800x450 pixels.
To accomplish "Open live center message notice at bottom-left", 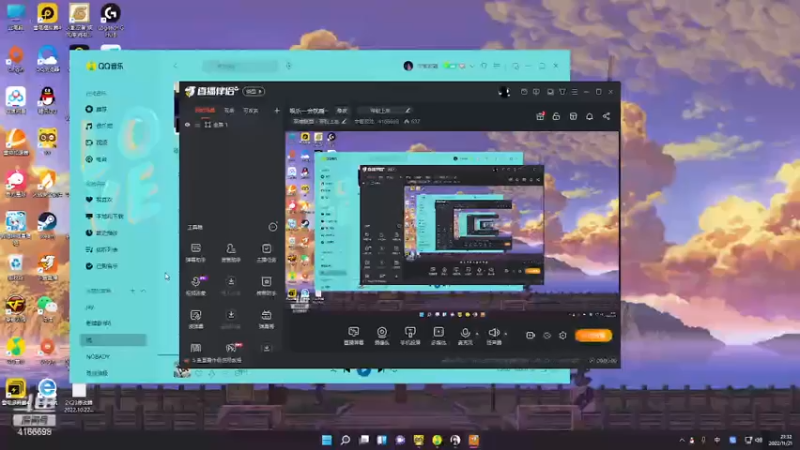I will click(213, 360).
